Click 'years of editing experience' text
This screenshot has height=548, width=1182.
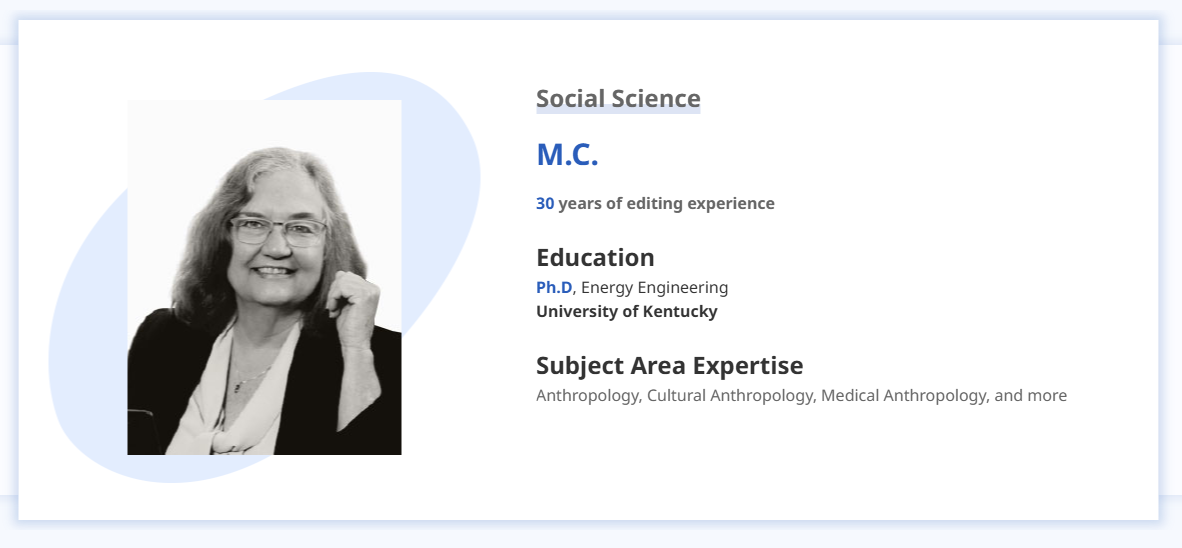pyautogui.click(x=666, y=203)
